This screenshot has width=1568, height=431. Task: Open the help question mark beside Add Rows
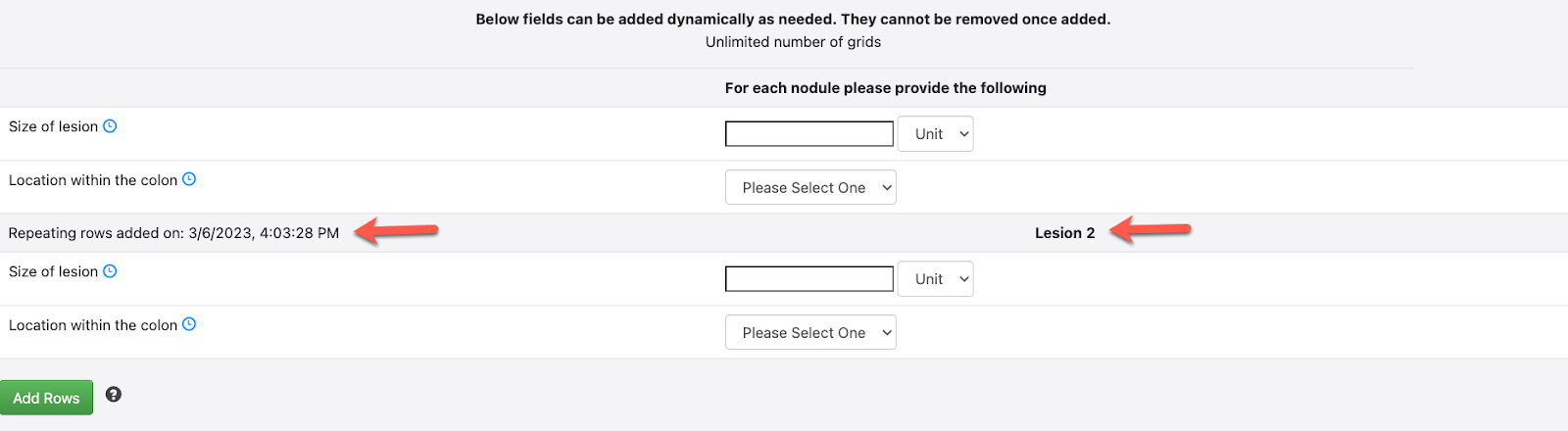click(114, 395)
